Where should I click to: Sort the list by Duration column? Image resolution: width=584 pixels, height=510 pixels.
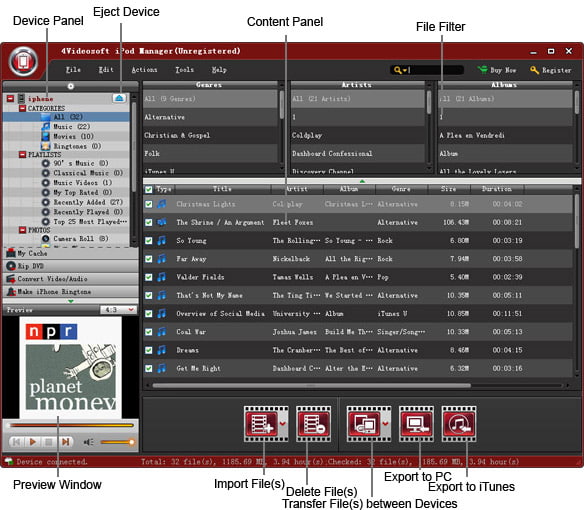click(x=497, y=189)
